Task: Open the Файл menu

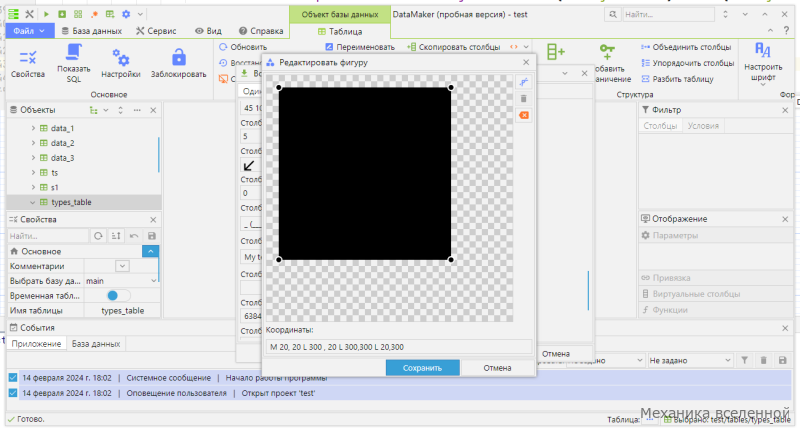Action: [29, 31]
